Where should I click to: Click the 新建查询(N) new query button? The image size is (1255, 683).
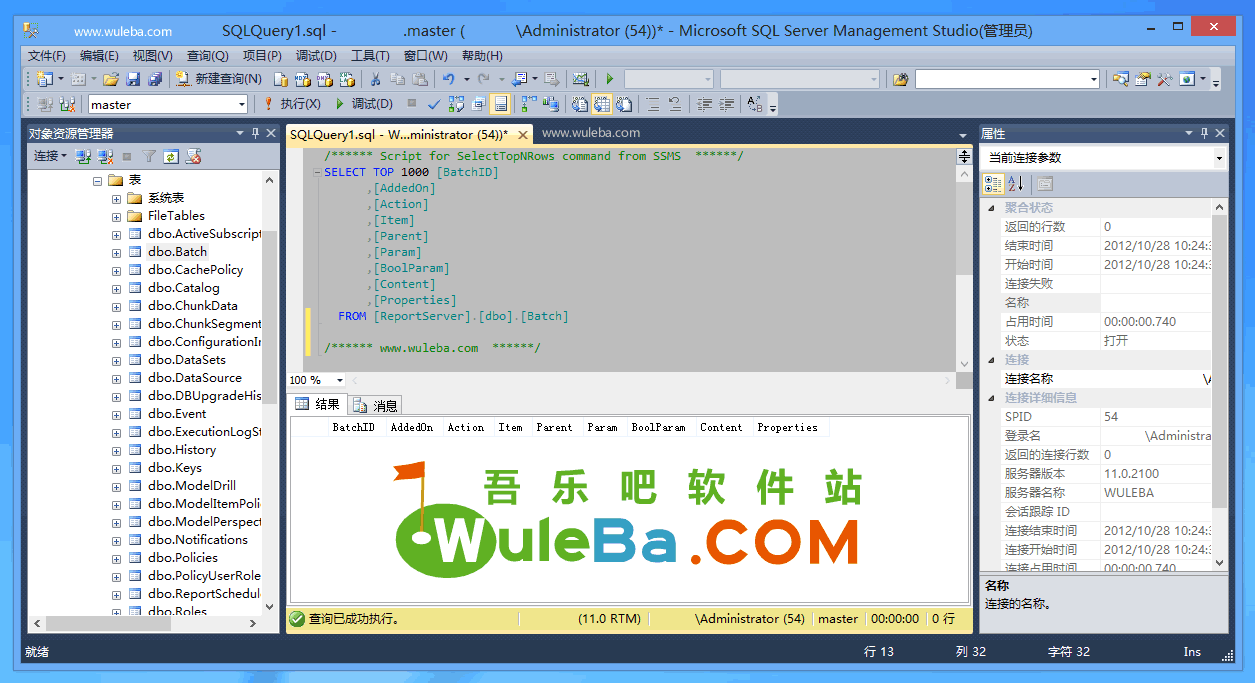pyautogui.click(x=218, y=79)
